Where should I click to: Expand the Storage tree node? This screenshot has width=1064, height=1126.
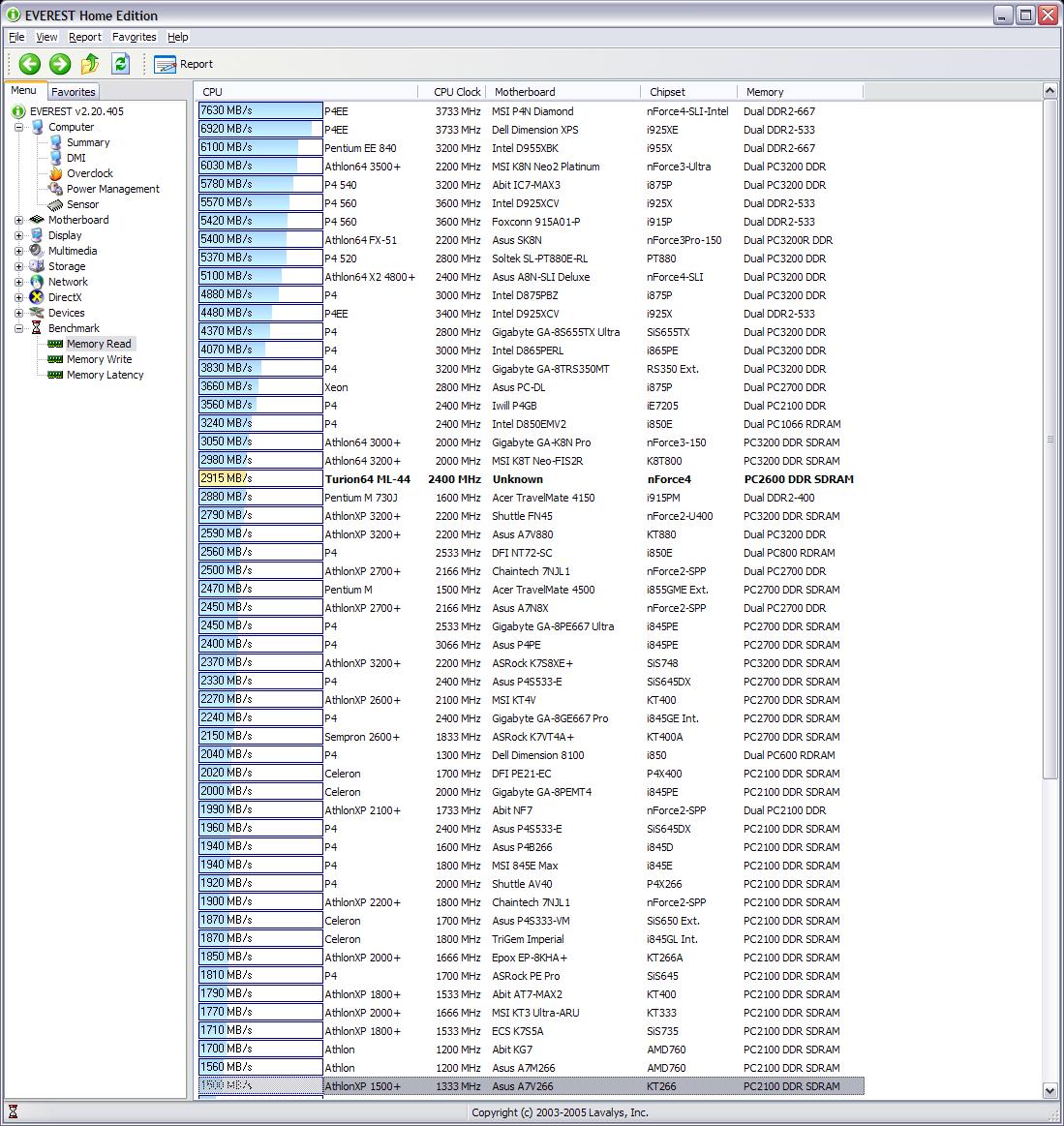pyautogui.click(x=18, y=266)
